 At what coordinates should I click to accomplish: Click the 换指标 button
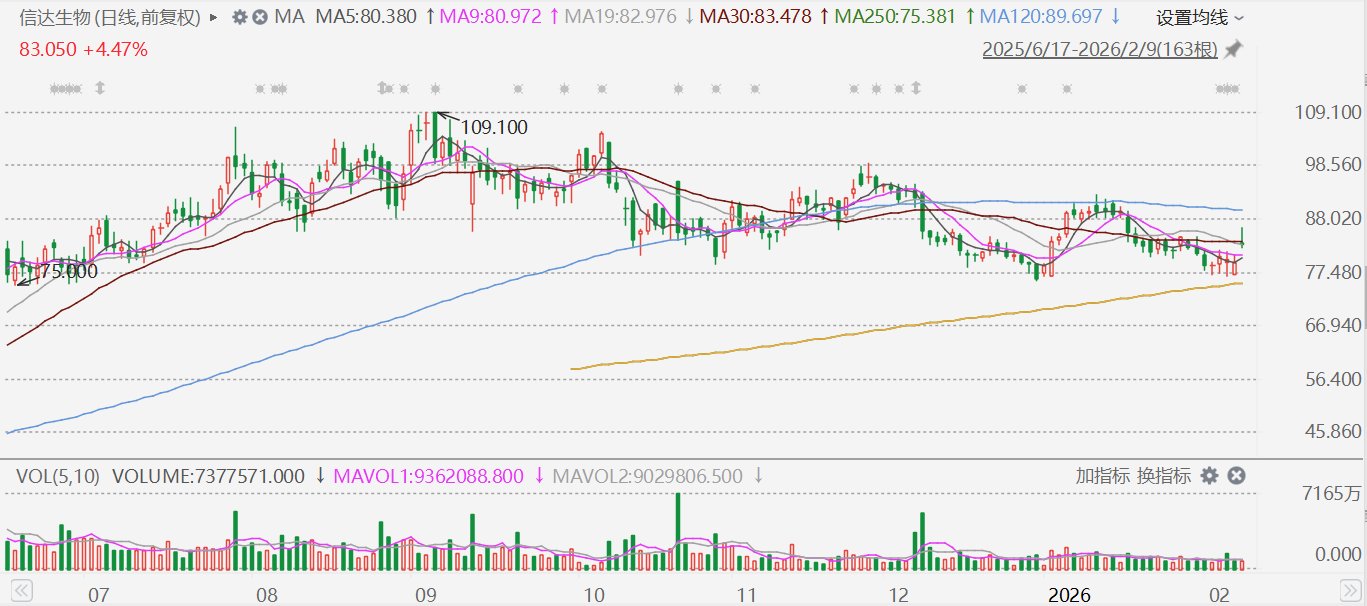pyautogui.click(x=1164, y=476)
